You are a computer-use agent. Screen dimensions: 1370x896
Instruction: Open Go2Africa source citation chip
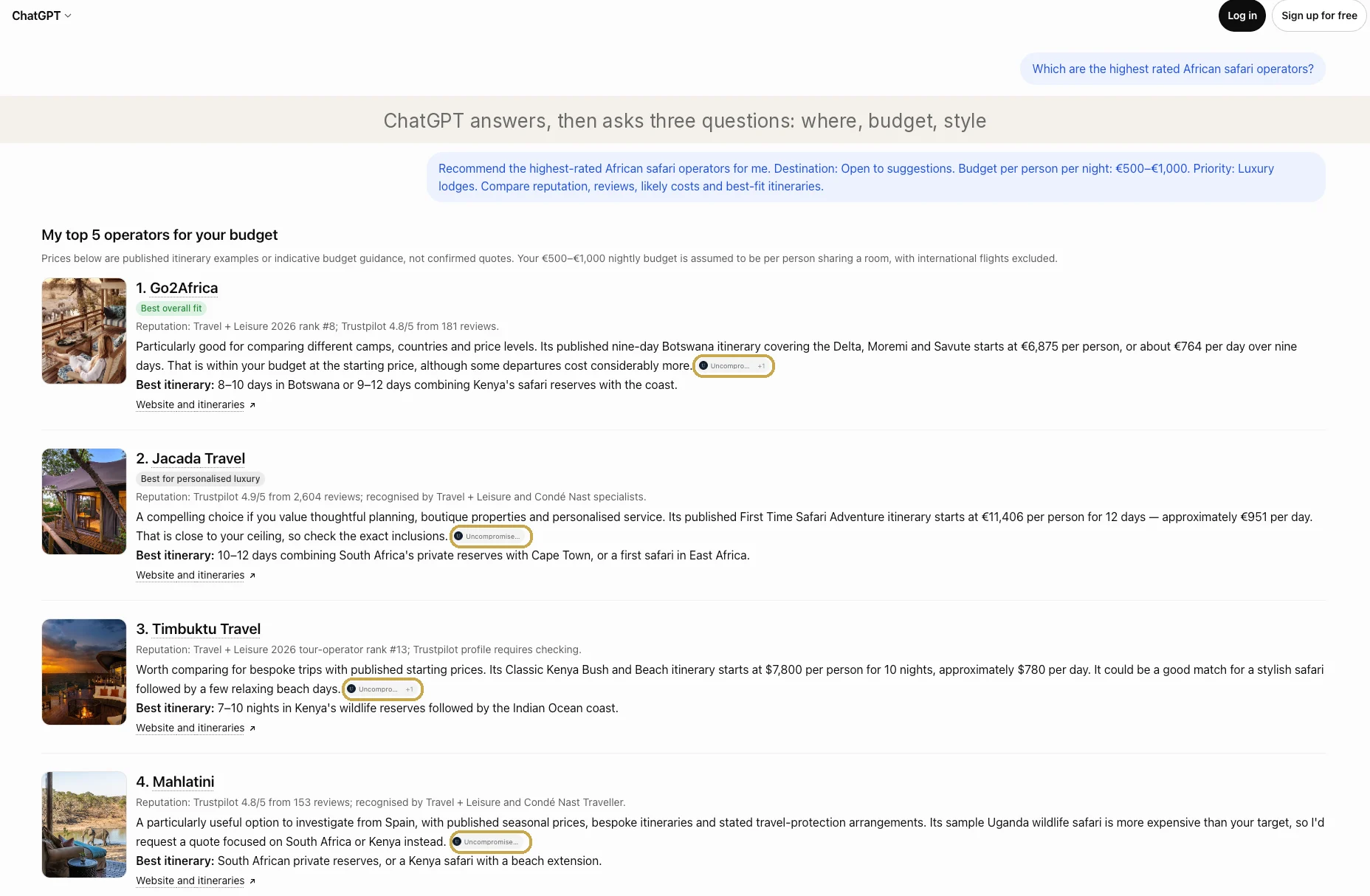pos(733,366)
